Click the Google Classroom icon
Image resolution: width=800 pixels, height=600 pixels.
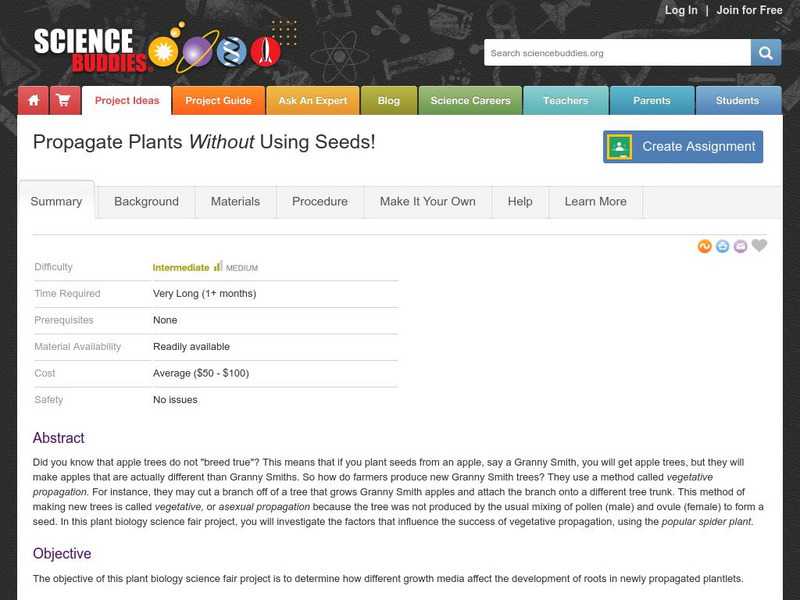pos(619,146)
